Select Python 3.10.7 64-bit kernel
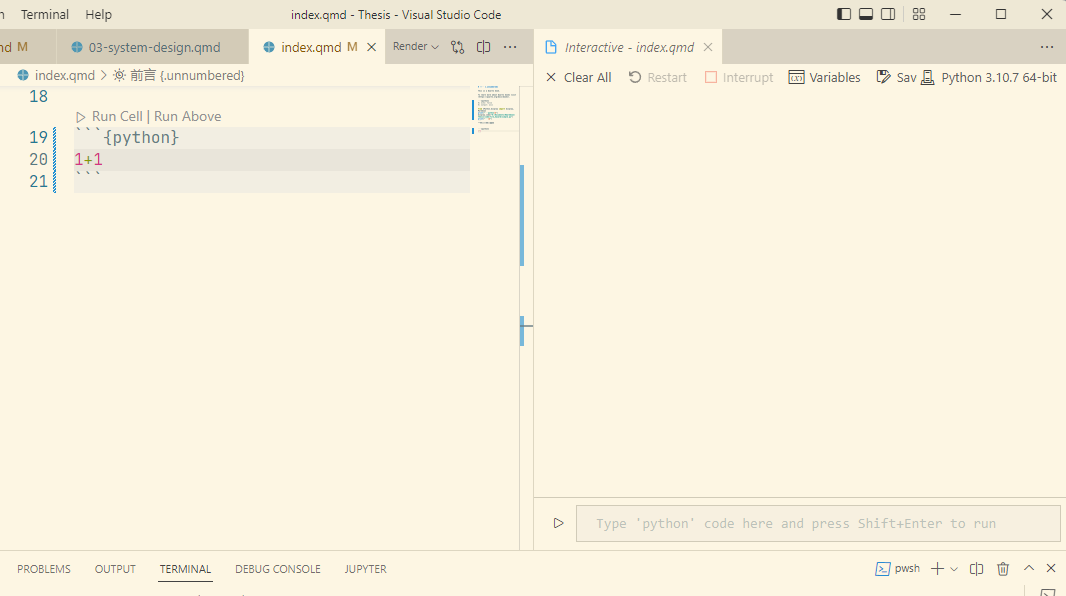This screenshot has height=596, width=1066. [x=989, y=77]
